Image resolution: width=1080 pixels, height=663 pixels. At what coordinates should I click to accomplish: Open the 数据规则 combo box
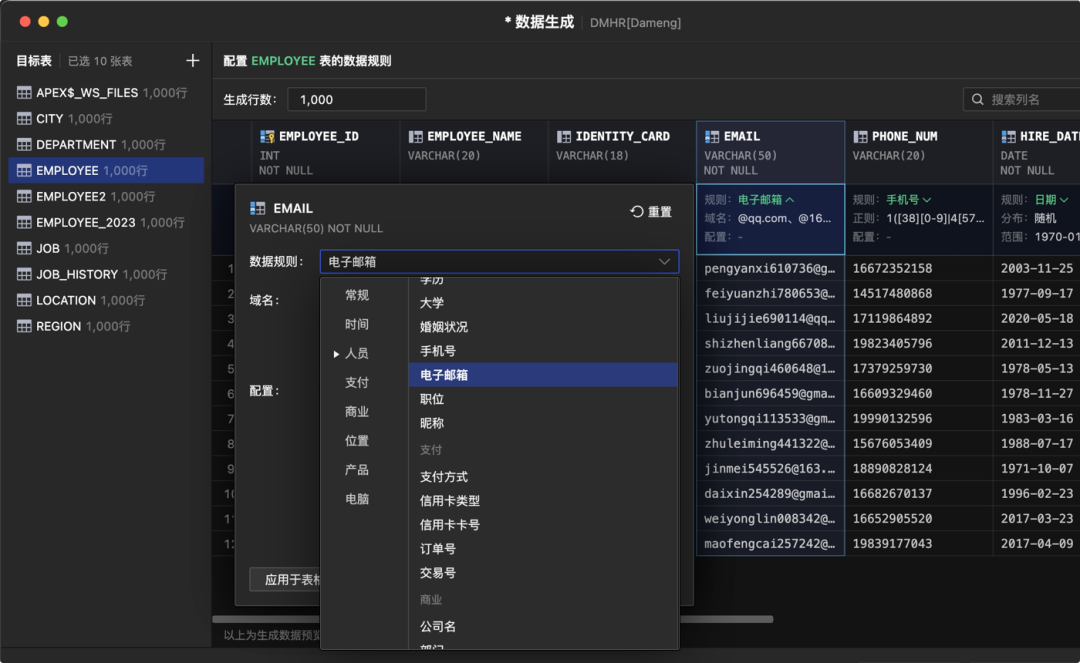(499, 262)
